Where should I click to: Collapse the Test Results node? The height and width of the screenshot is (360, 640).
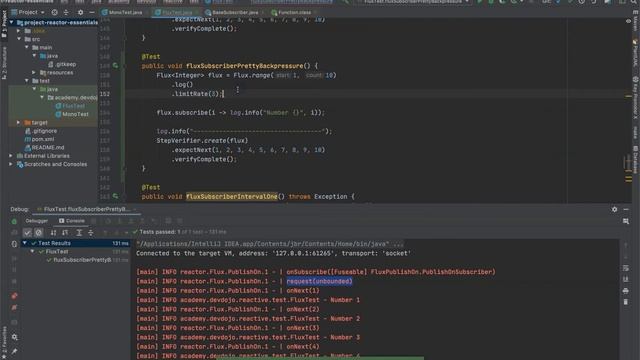point(25,243)
